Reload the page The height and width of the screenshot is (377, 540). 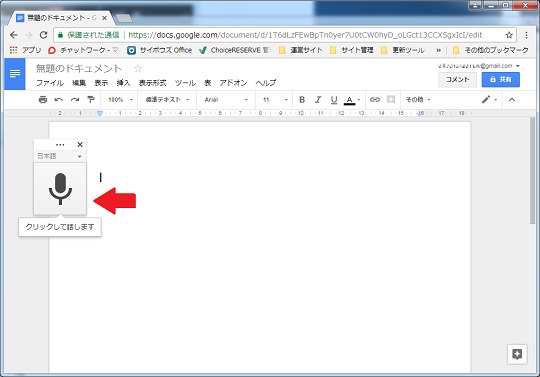43,35
